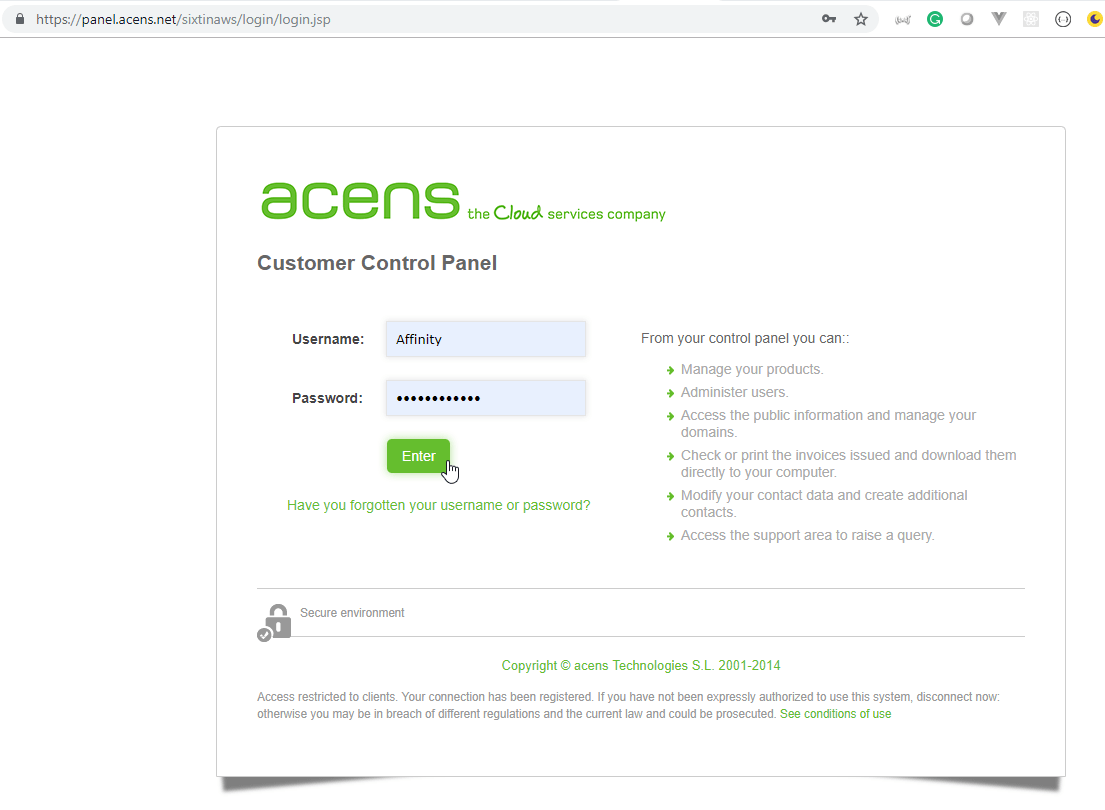This screenshot has height=810, width=1105.
Task: Click the leftmost wavy extension icon
Action: [x=903, y=19]
